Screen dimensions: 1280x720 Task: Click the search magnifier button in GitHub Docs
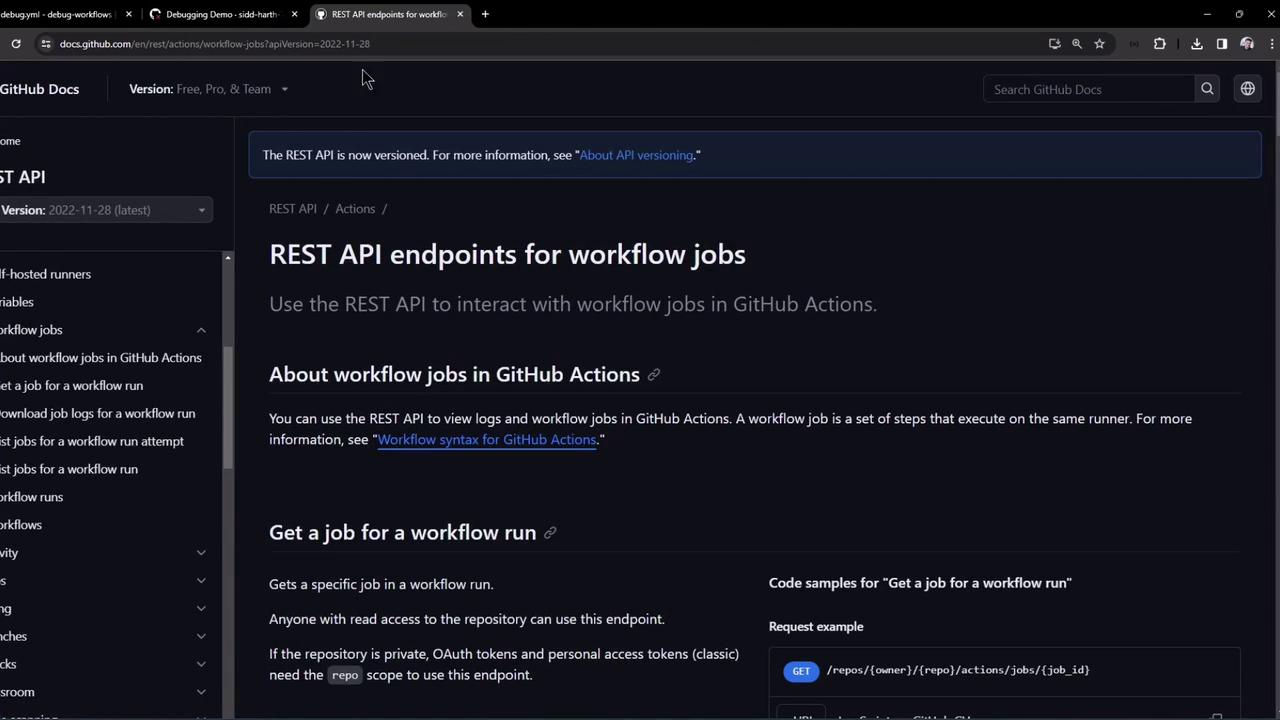click(x=1207, y=89)
